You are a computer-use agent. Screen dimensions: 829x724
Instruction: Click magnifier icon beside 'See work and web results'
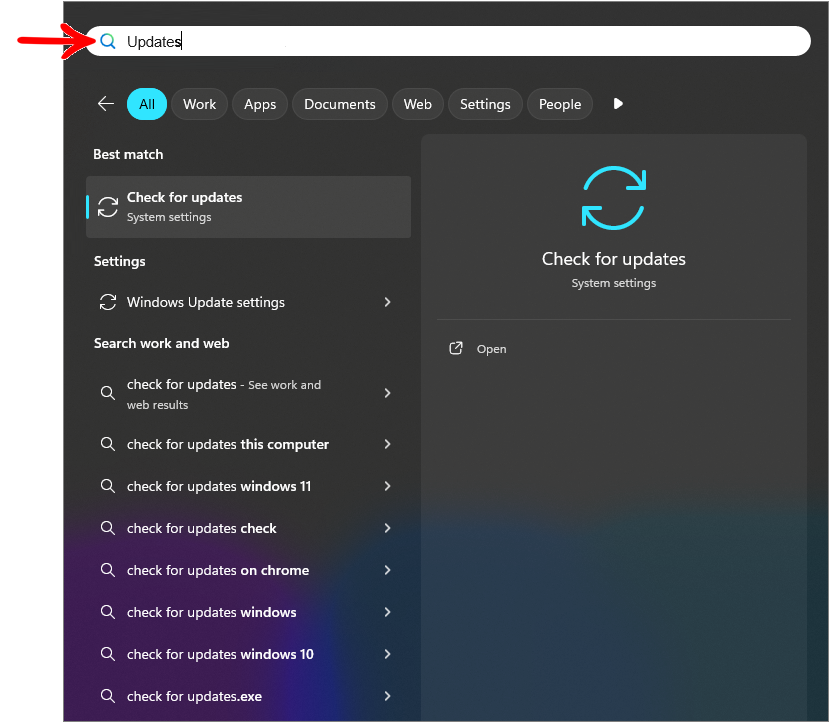pyautogui.click(x=108, y=392)
